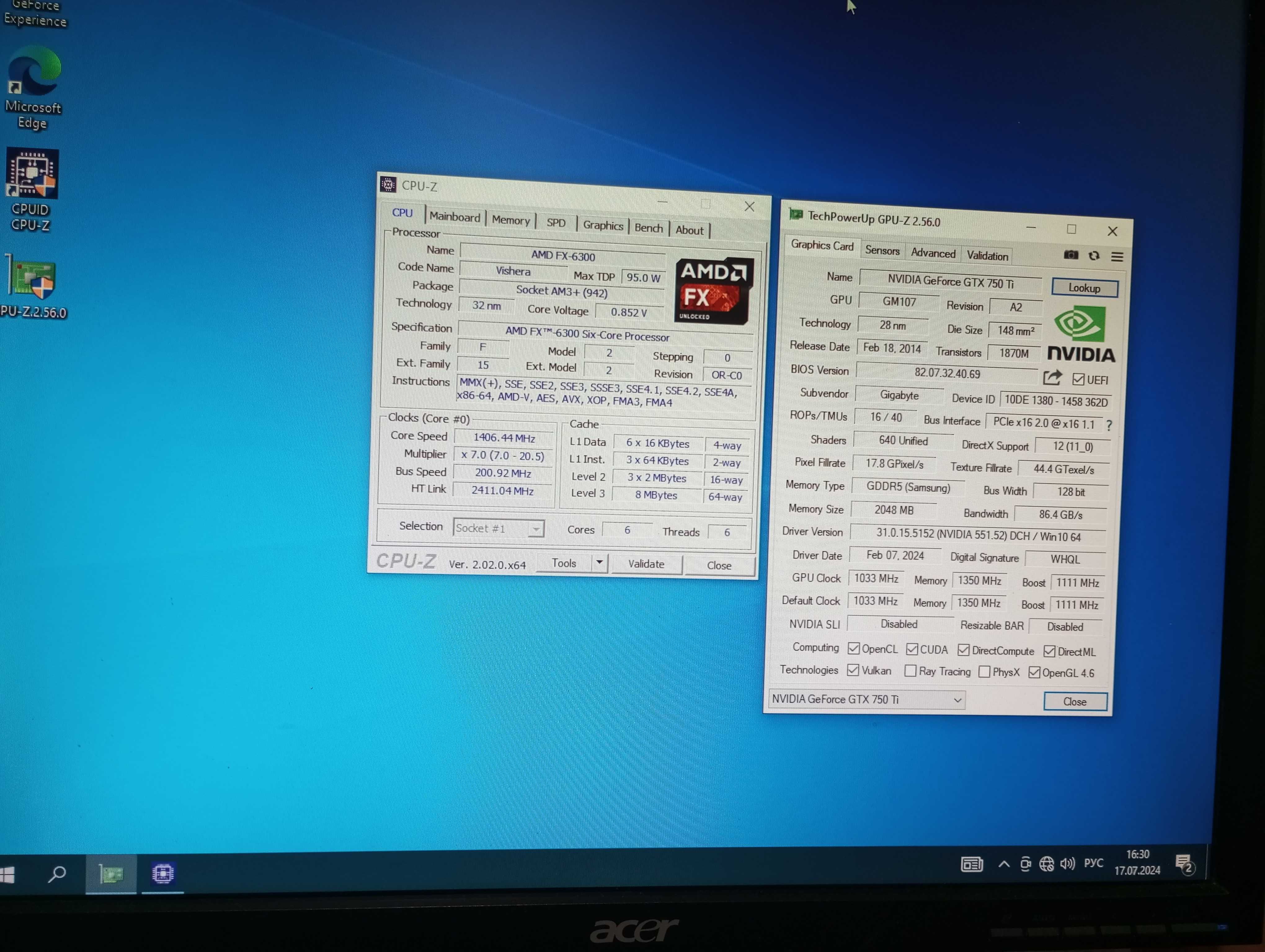
Task: Open the Socket #1 selection dropdown
Action: point(498,528)
